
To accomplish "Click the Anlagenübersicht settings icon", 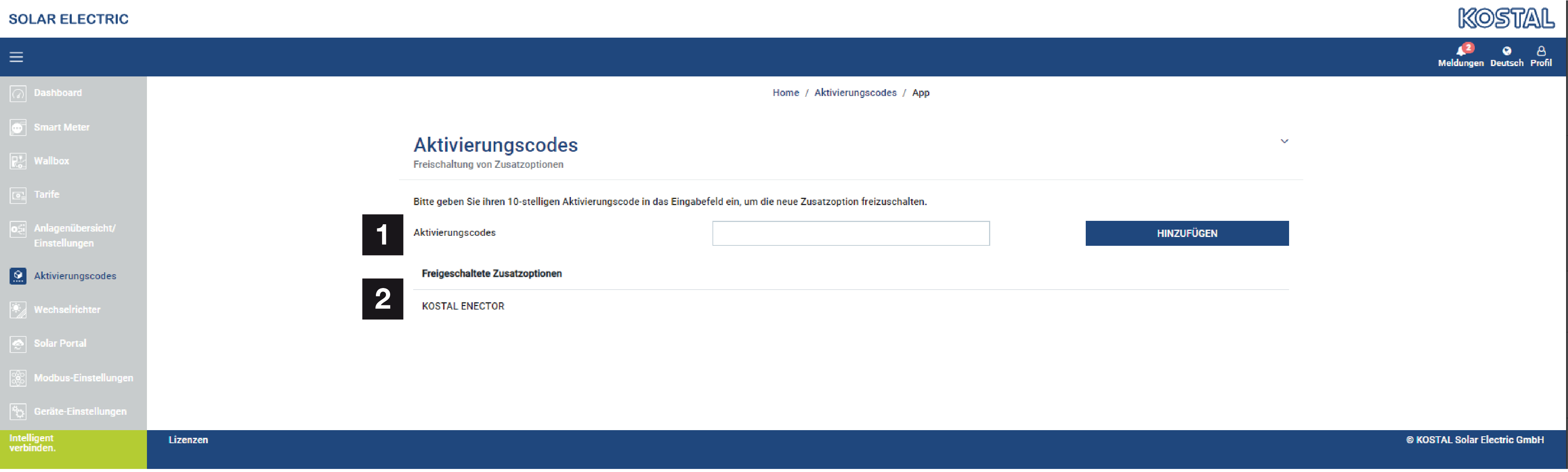I will click(x=18, y=230).
